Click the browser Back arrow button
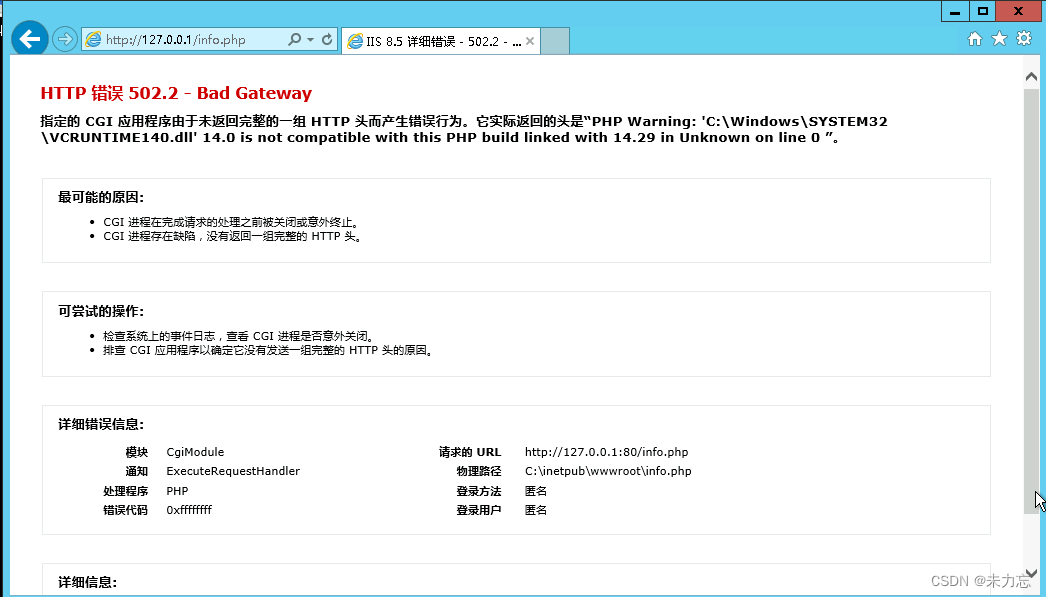 pyautogui.click(x=29, y=39)
